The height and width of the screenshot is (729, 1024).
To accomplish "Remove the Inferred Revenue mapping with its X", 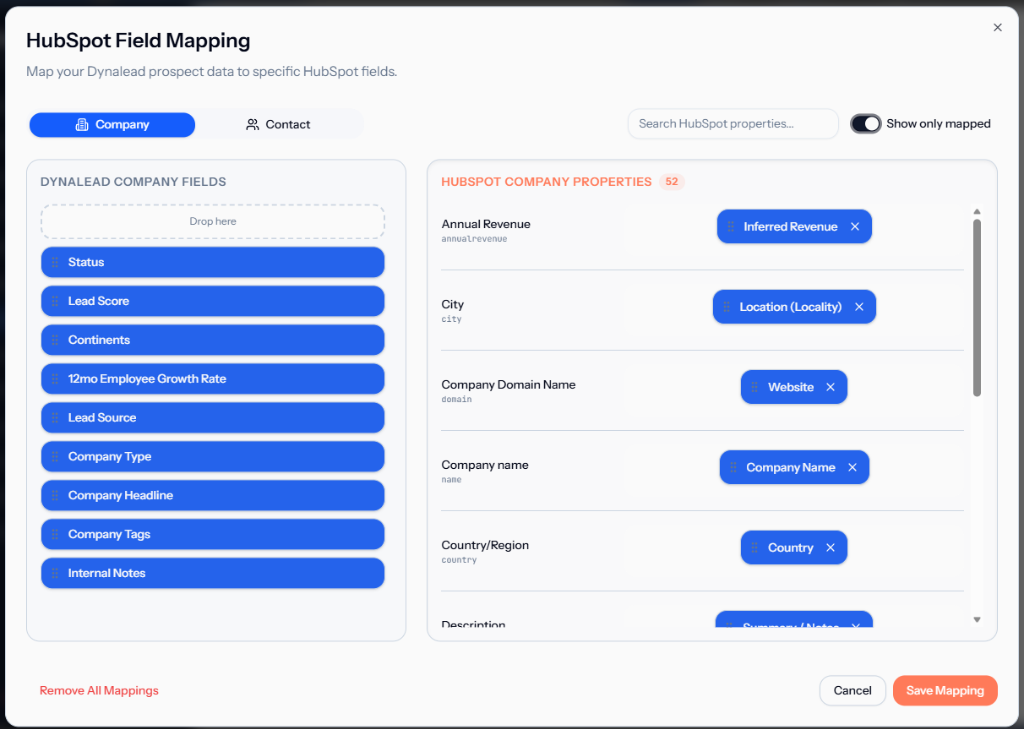I will tap(855, 227).
